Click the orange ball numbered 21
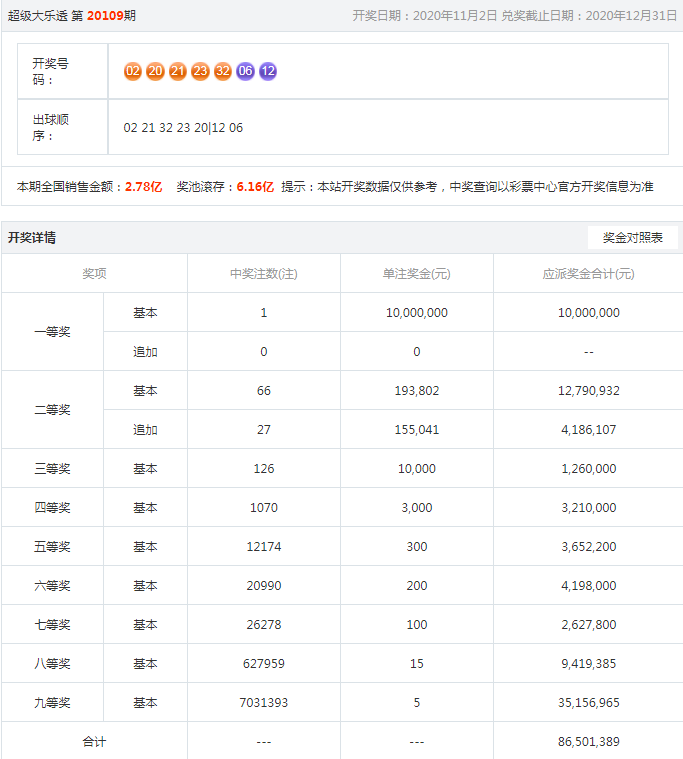This screenshot has width=683, height=759. pos(178,71)
